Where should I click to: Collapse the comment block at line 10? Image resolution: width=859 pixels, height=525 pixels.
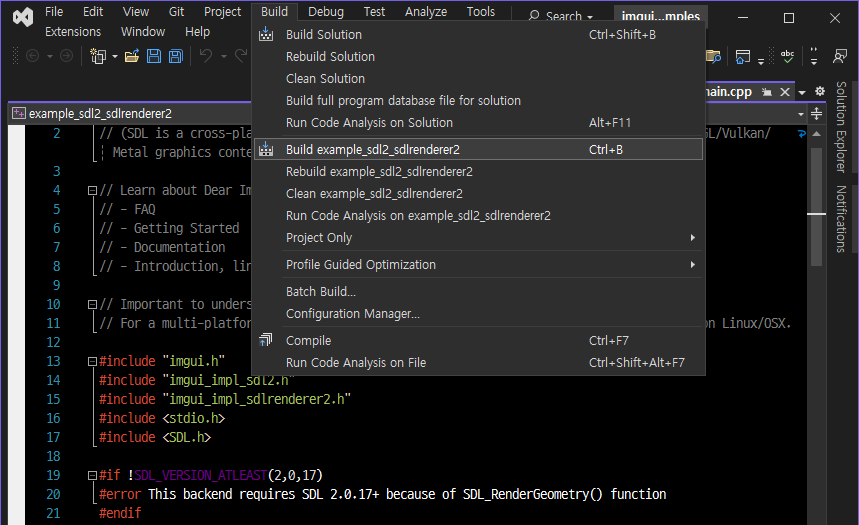[93, 305]
